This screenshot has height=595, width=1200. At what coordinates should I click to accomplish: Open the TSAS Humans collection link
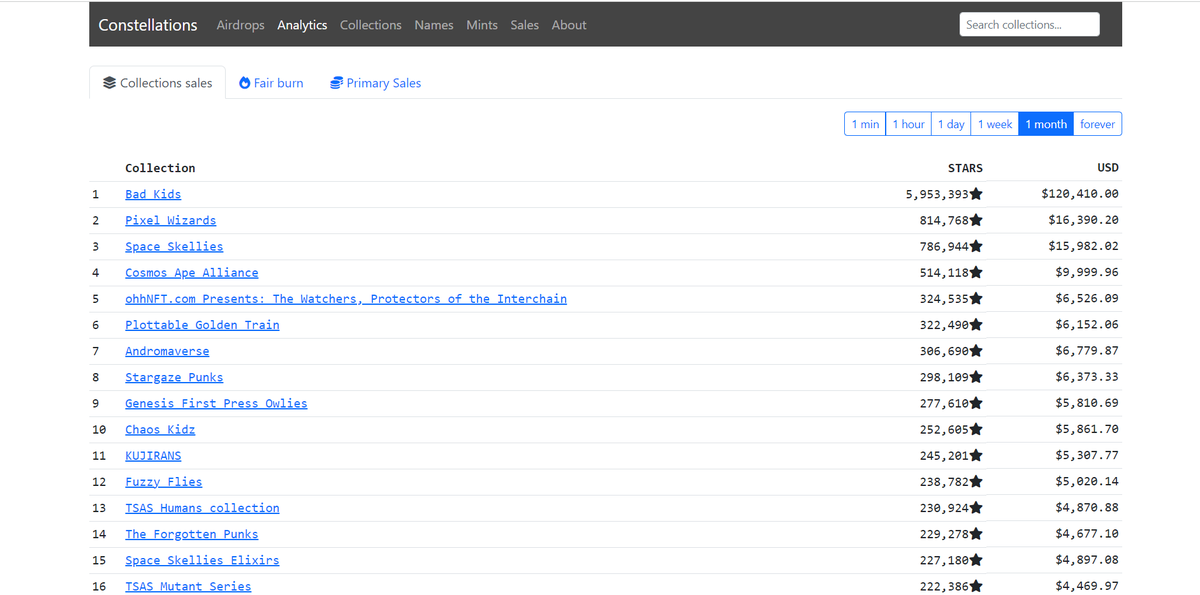tap(202, 508)
